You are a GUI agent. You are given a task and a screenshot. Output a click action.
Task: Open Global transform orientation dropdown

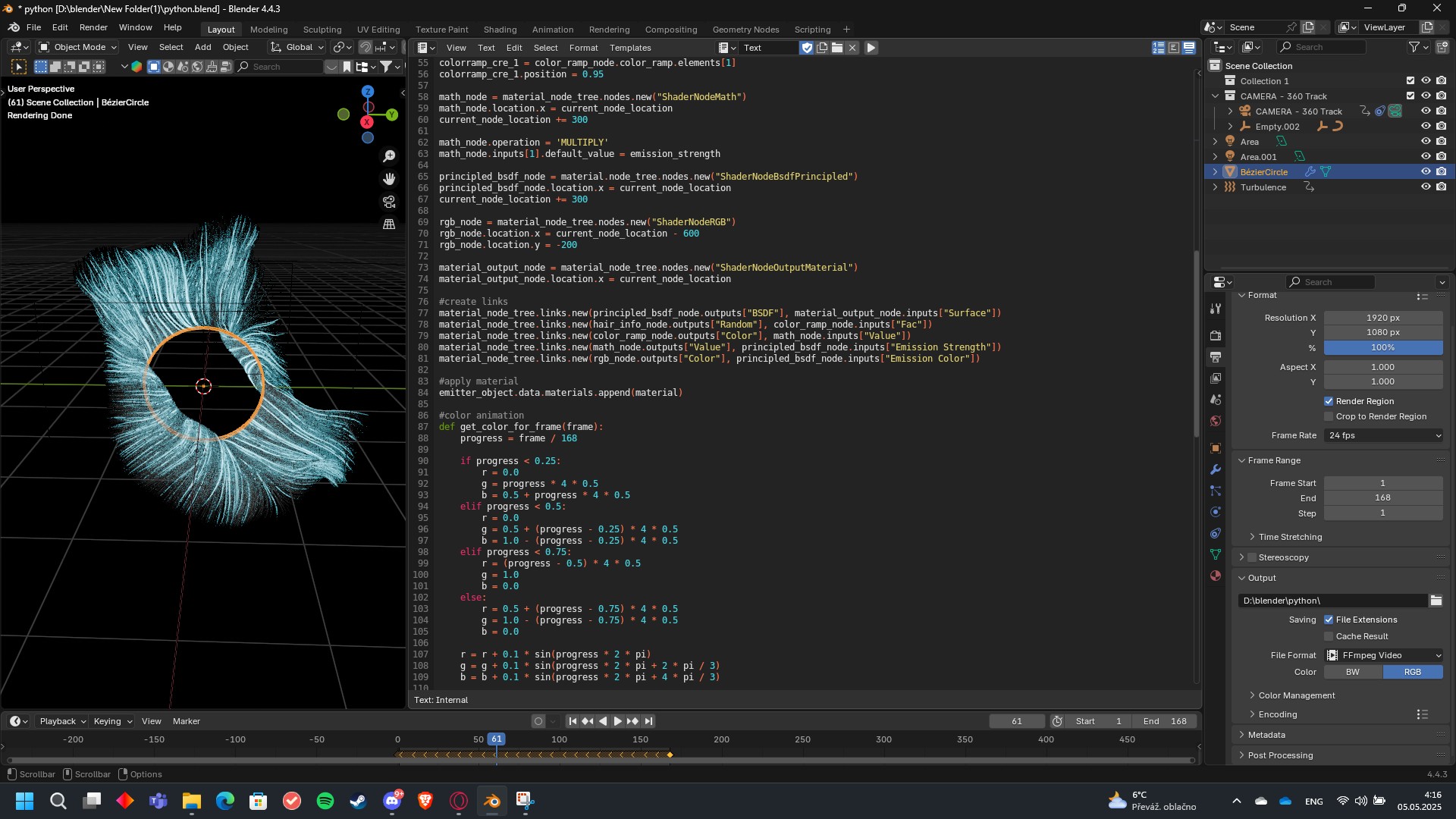297,47
